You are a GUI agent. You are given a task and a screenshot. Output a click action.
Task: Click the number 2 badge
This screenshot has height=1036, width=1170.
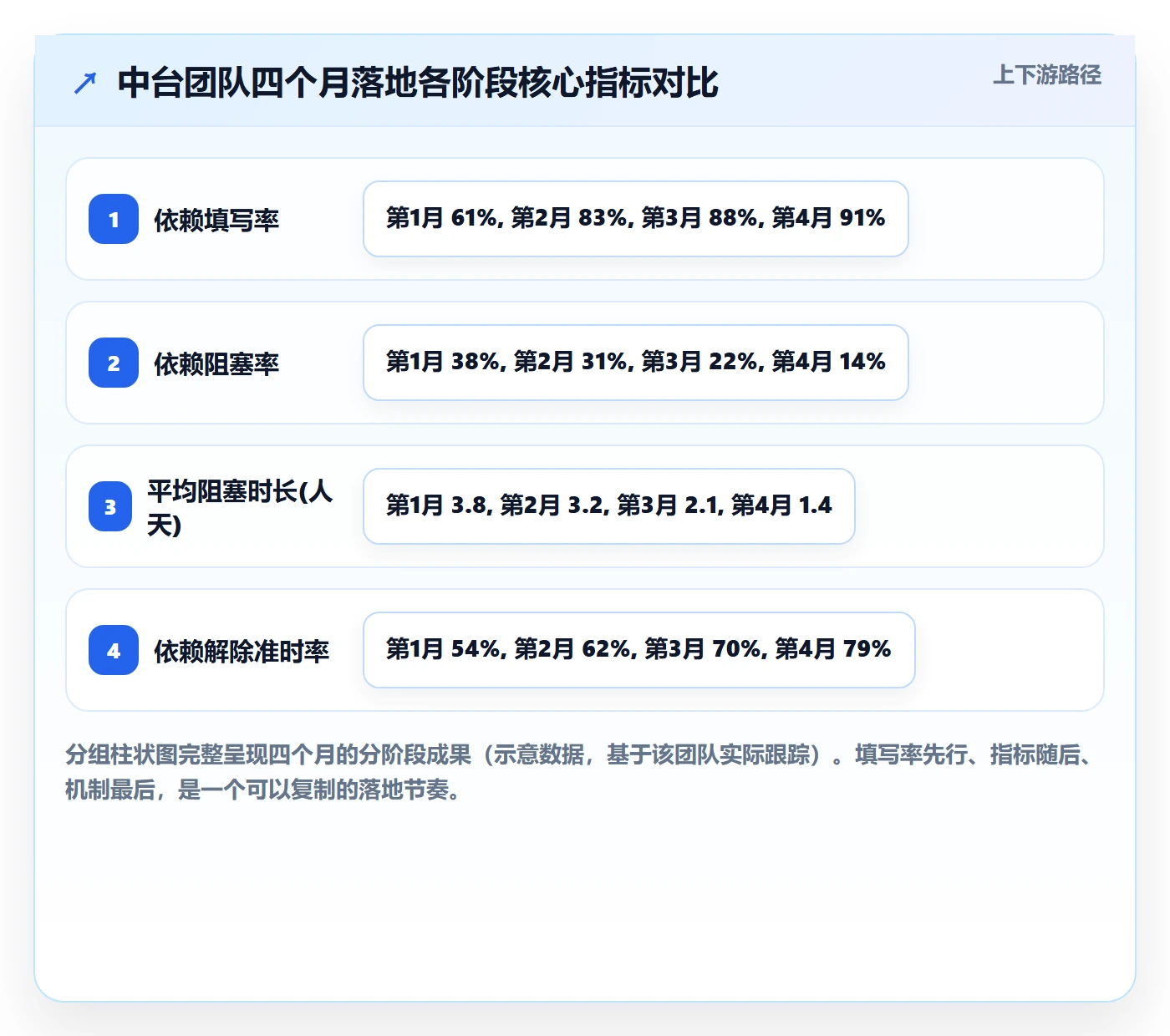coord(114,363)
